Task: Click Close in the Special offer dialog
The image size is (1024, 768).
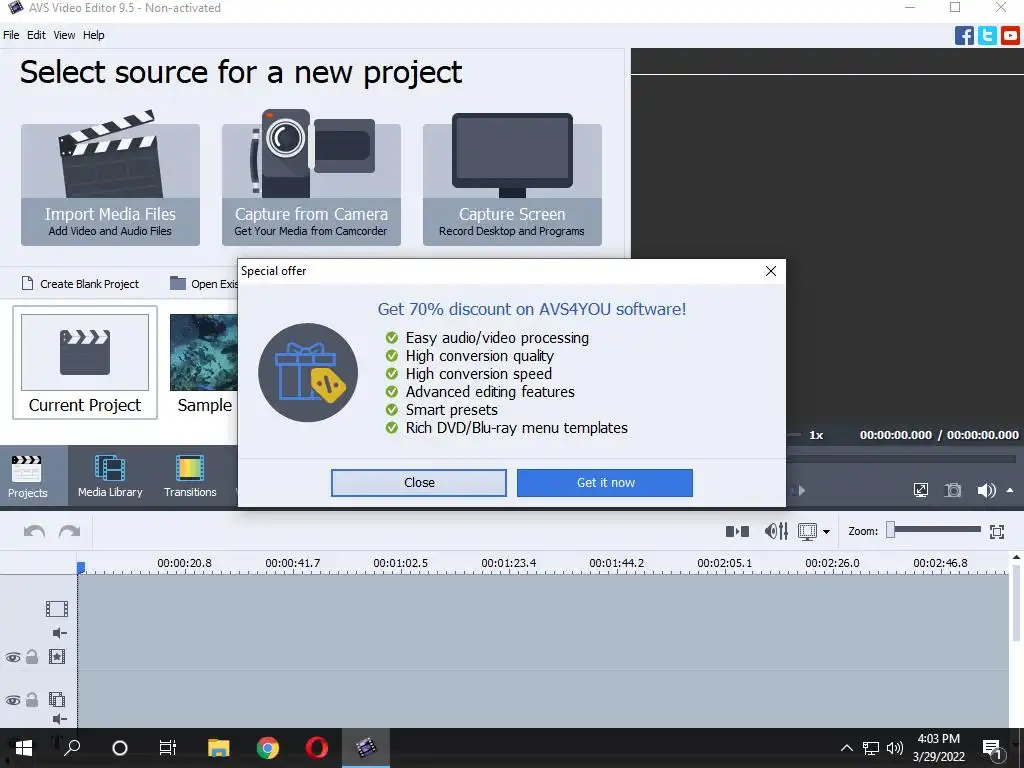Action: coord(419,483)
